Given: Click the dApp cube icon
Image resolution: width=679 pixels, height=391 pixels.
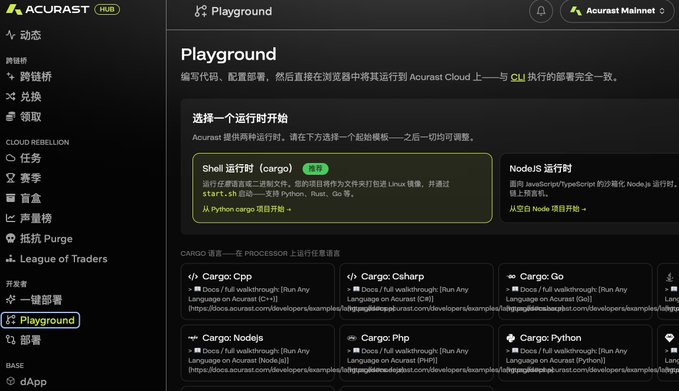Looking at the screenshot, I should 11,381.
